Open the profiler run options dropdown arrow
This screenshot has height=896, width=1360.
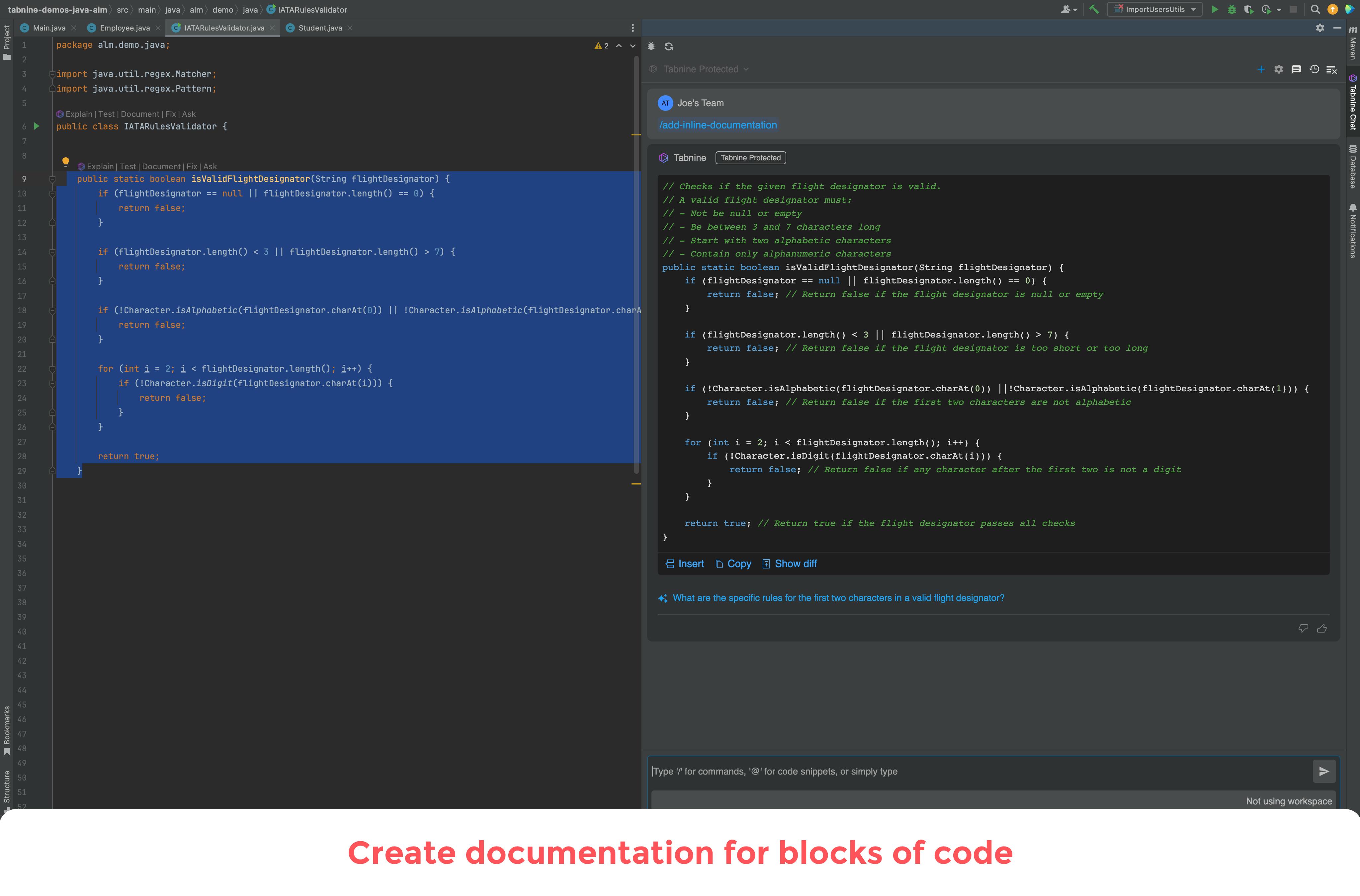coord(1279,9)
